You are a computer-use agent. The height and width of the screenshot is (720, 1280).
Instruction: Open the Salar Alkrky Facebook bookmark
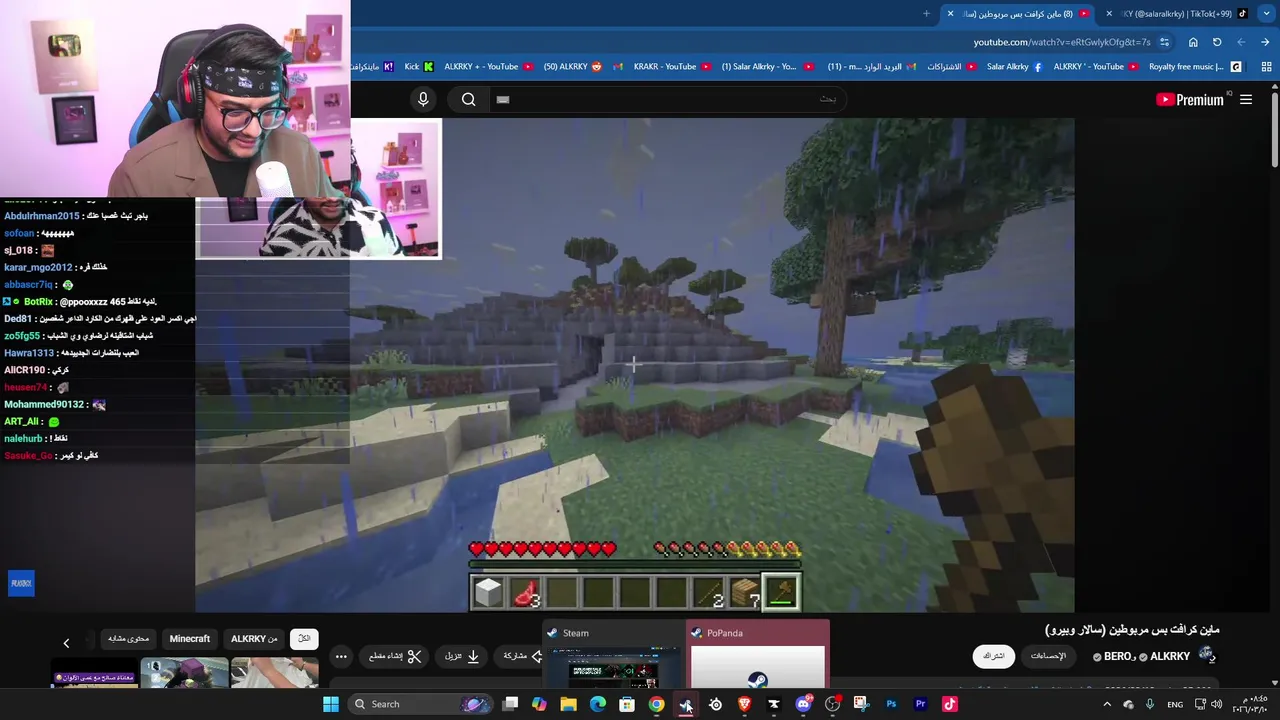[x=1014, y=67]
